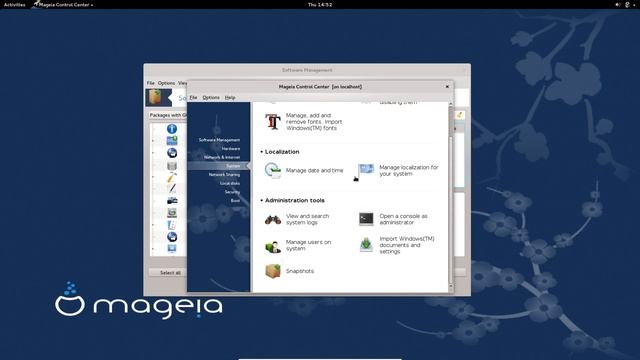The width and height of the screenshot is (640, 360).
Task: Switch to Local disks sidebar category
Action: point(230,183)
